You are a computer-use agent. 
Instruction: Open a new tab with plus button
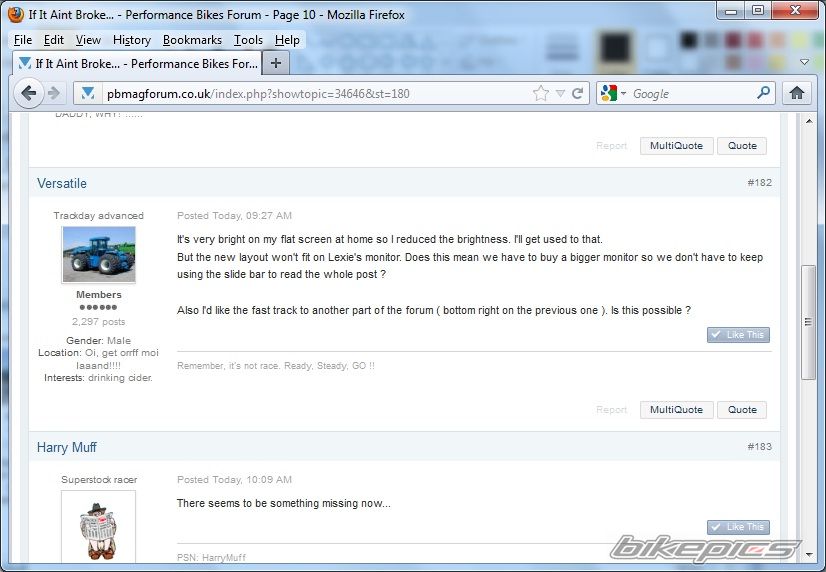coord(277,63)
